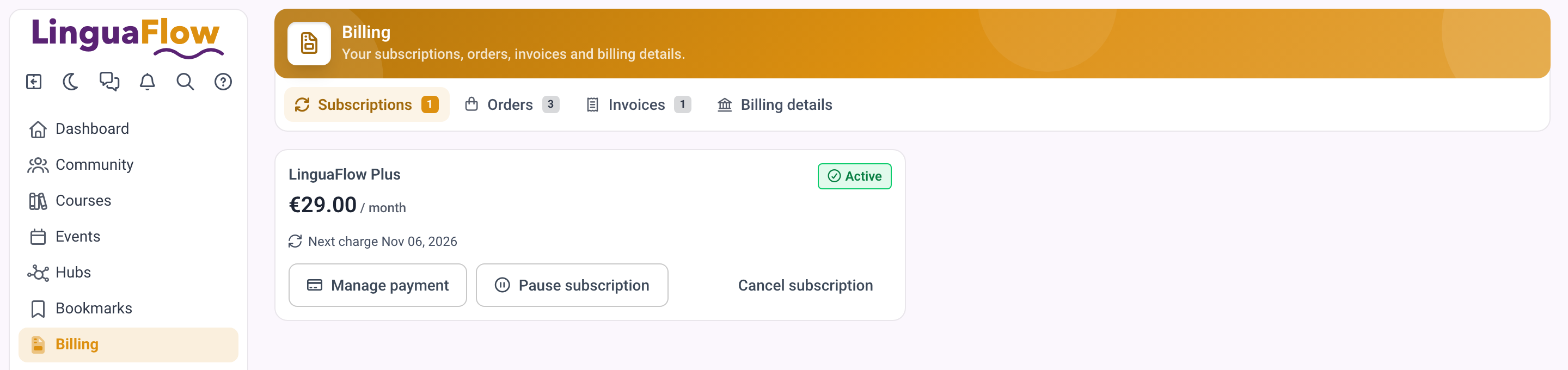Viewport: 1568px width, 370px height.
Task: Click Cancel subscription link
Action: (805, 286)
